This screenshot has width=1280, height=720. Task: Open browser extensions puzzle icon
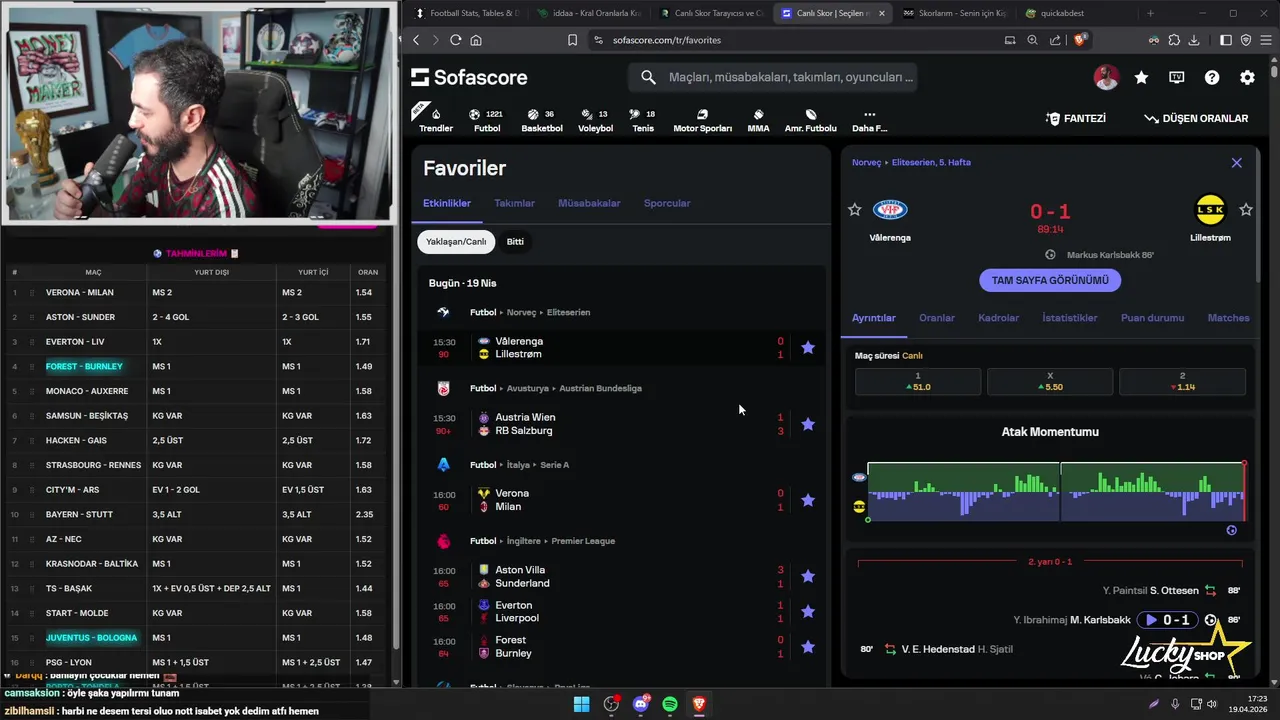[x=1173, y=40]
